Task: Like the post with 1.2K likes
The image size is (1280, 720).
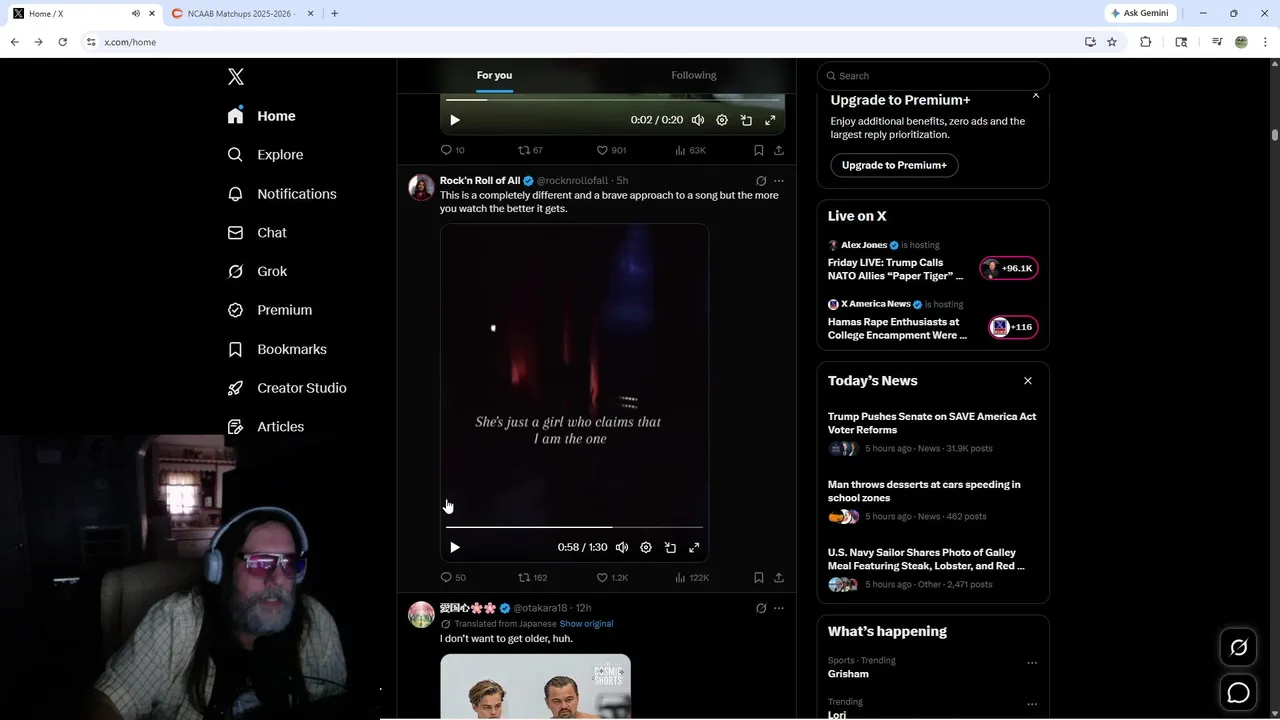Action: coord(612,577)
